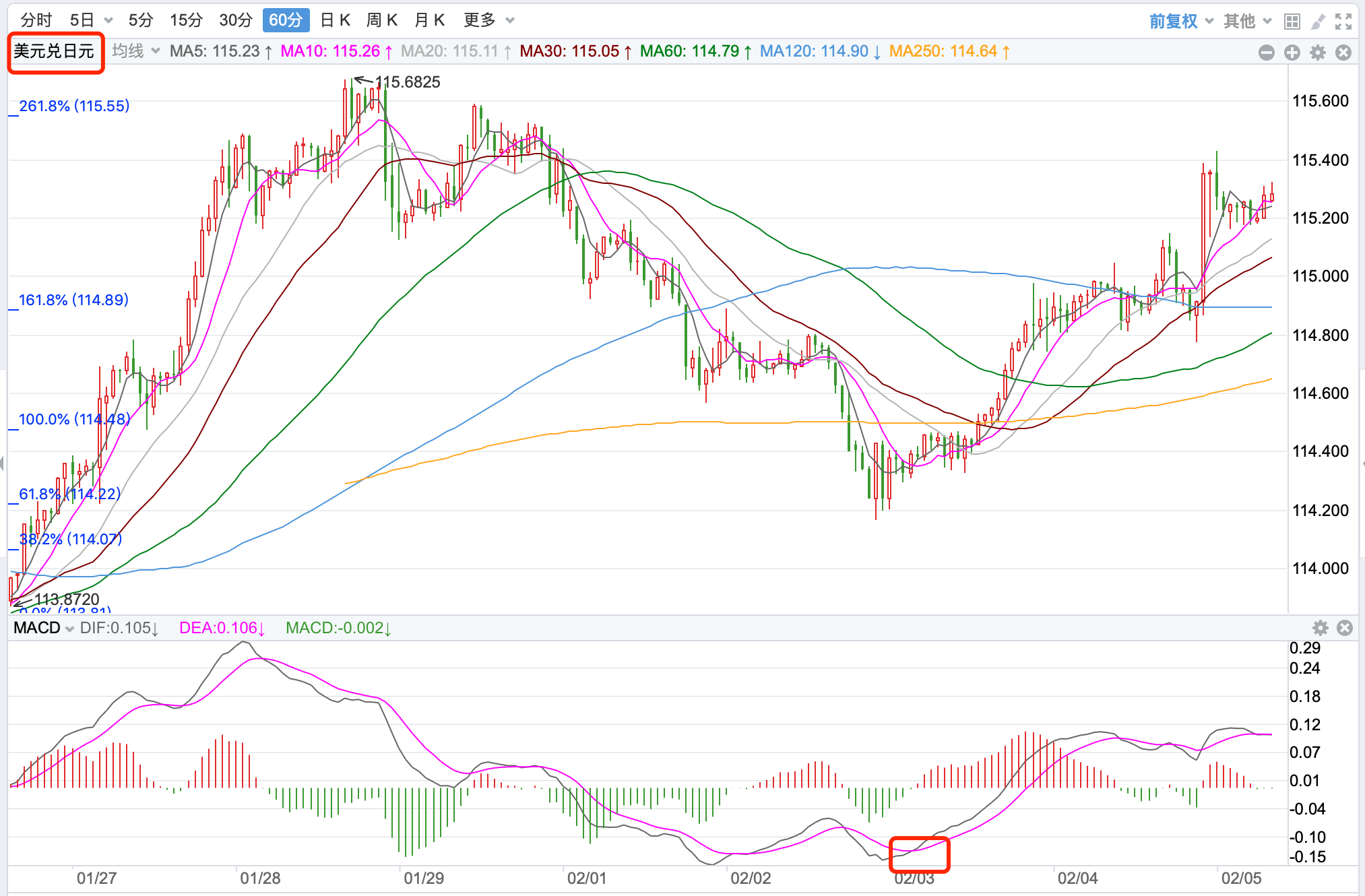Open MACD panel settings gear
The height and width of the screenshot is (896, 1365).
pos(1321,628)
